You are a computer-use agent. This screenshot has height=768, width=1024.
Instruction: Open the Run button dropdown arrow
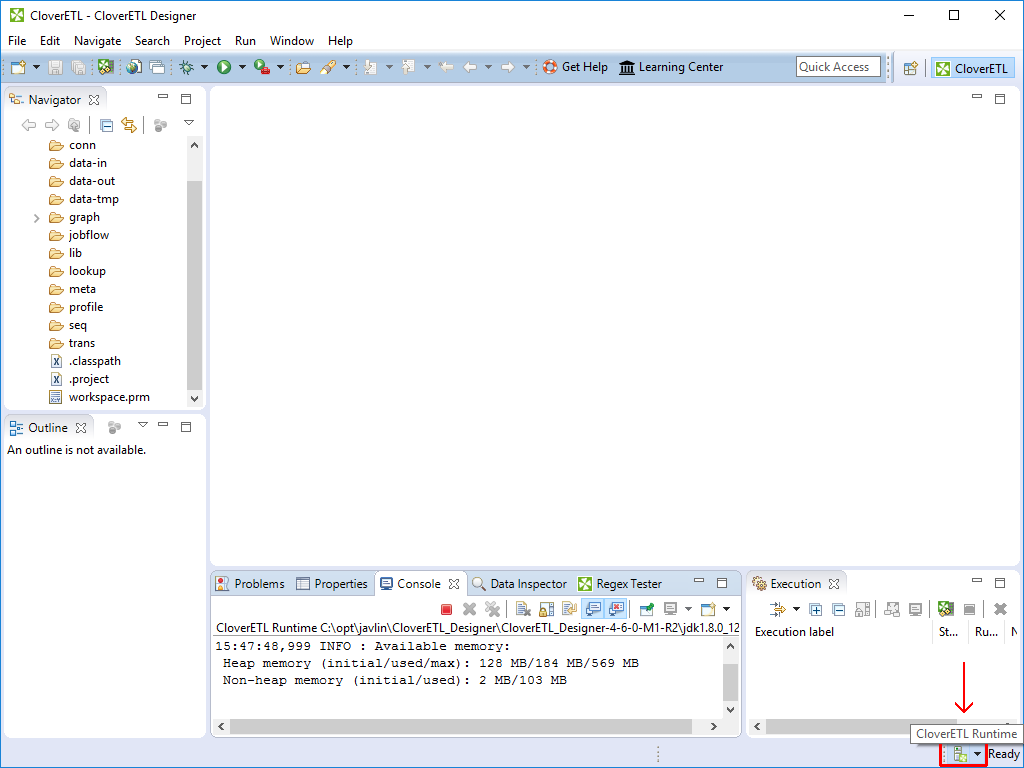point(242,67)
